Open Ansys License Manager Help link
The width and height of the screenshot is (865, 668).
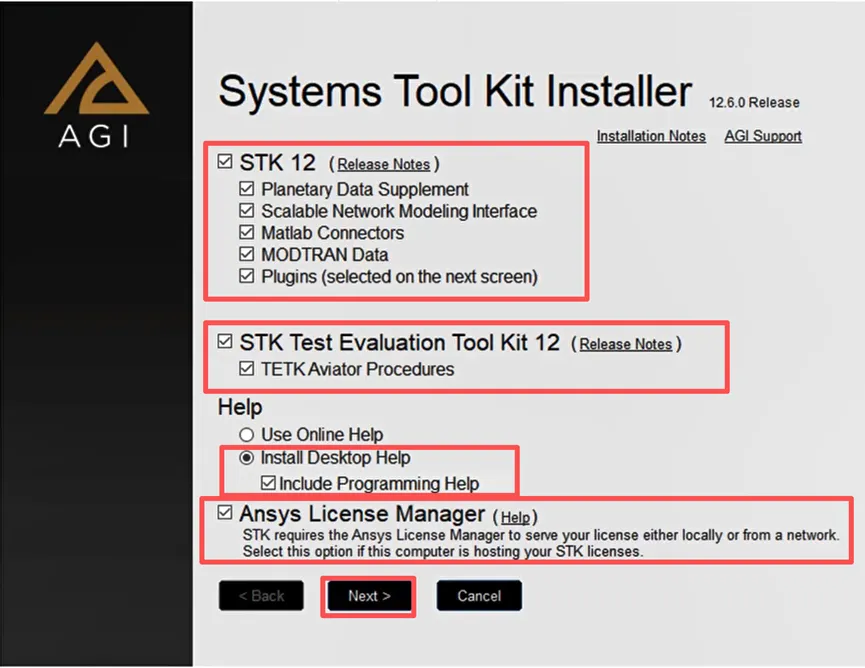tap(515, 517)
